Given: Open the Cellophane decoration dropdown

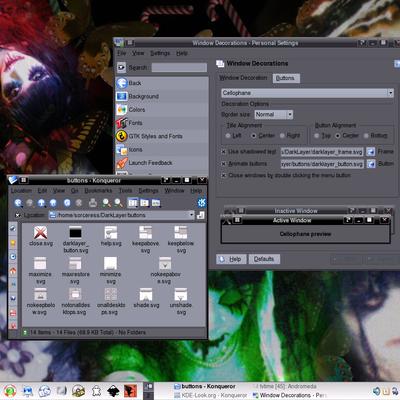Looking at the screenshot, I should pos(307,93).
